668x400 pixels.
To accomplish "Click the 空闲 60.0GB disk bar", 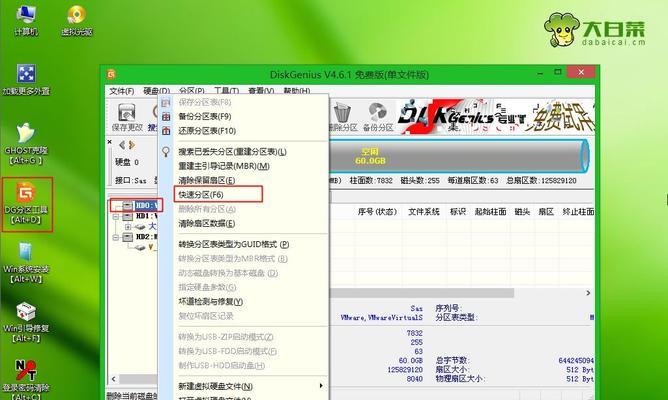I will pyautogui.click(x=458, y=156).
